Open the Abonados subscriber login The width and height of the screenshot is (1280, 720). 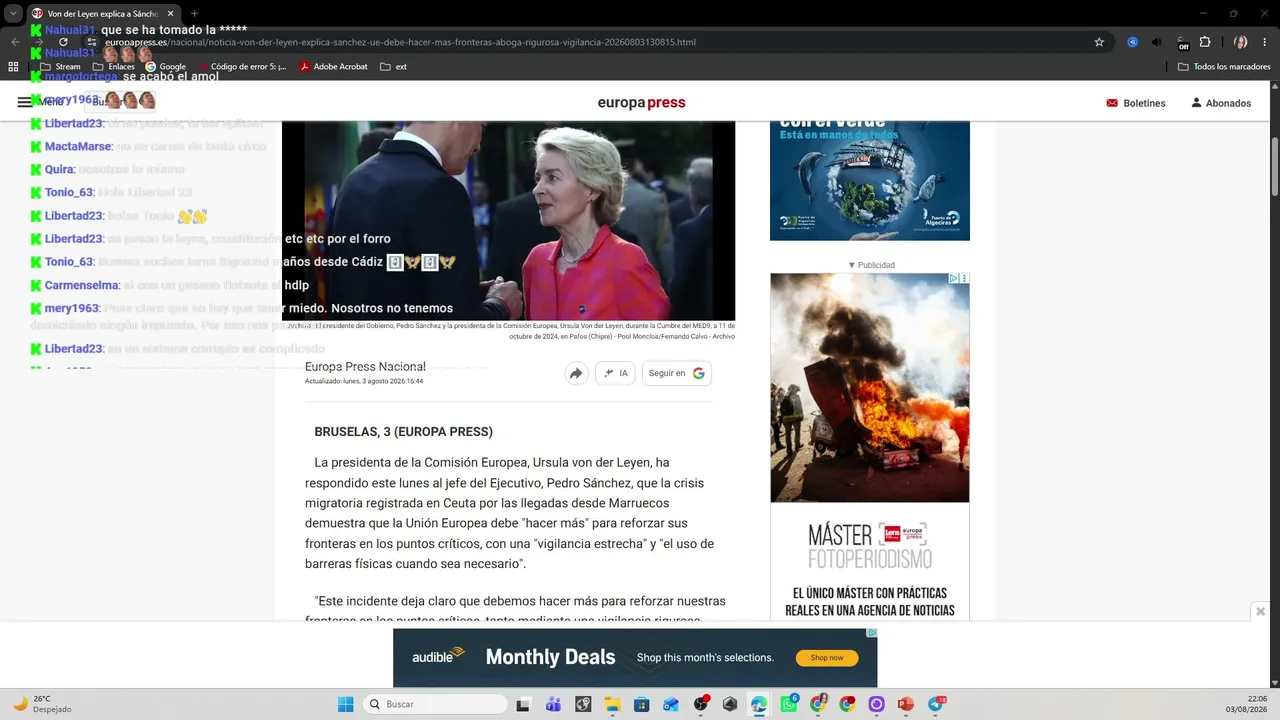pos(1221,103)
